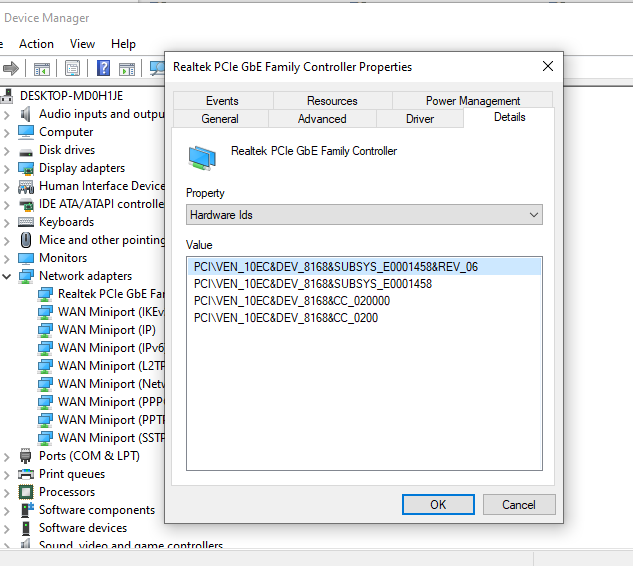Screen dimensions: 633x566
Task: Switch to the Resources tab
Action: pos(332,101)
